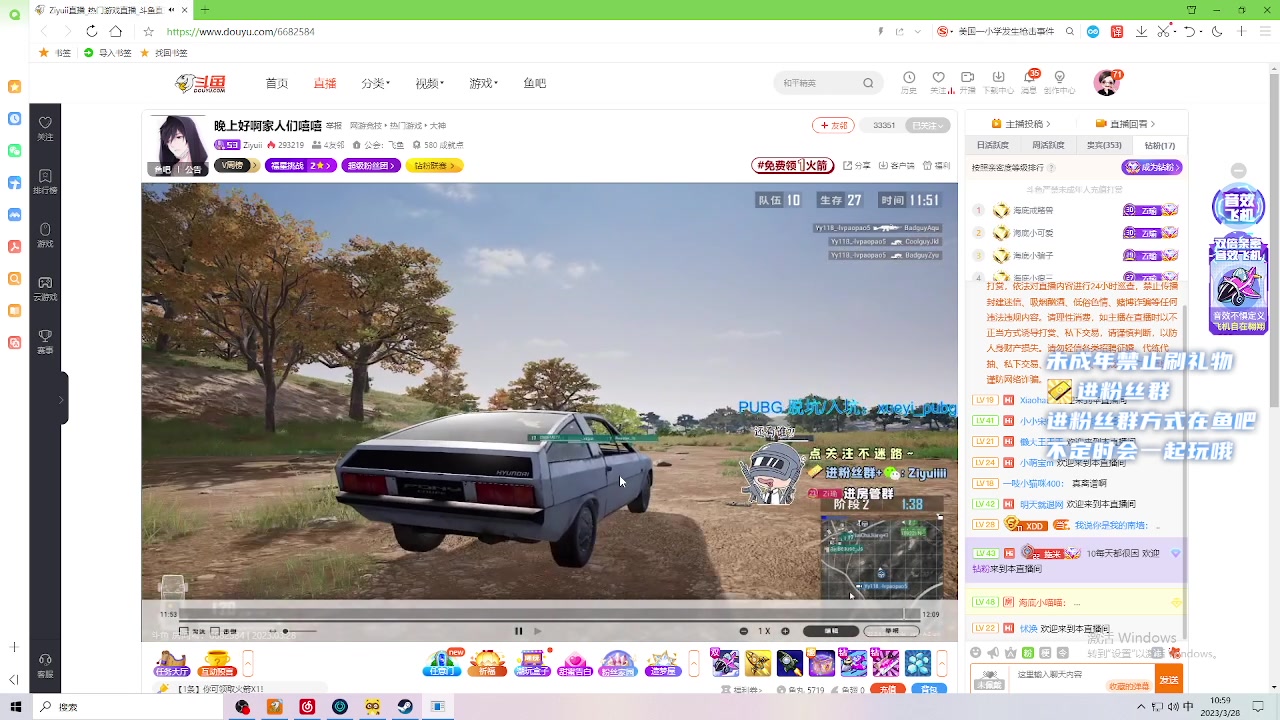Open 排行榜 in left sidebar
This screenshot has height=720, width=1280.
45,182
